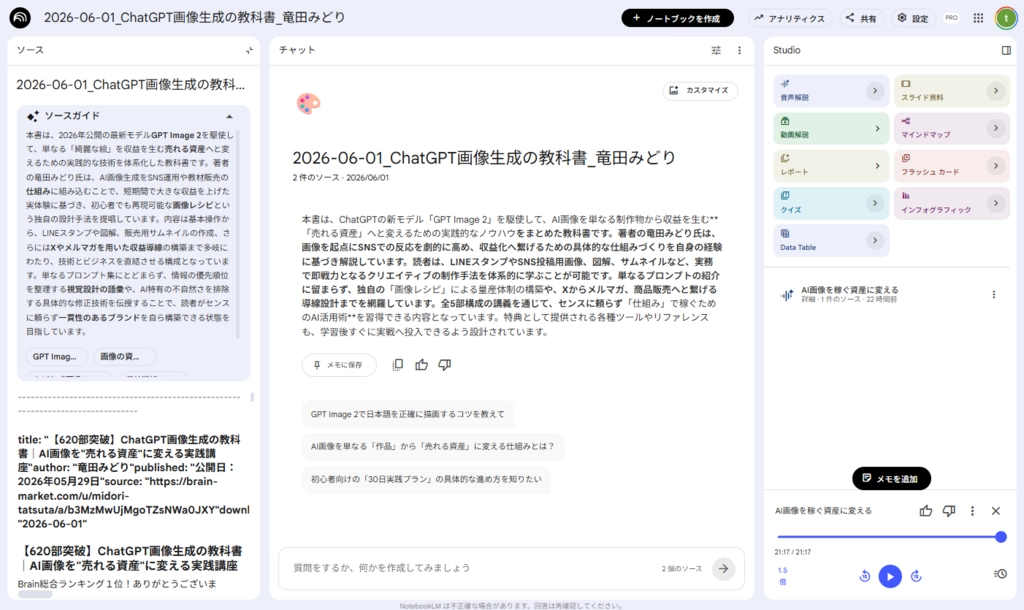Select the GPT Imag... topic chip
The width and height of the screenshot is (1024, 610).
coord(55,357)
